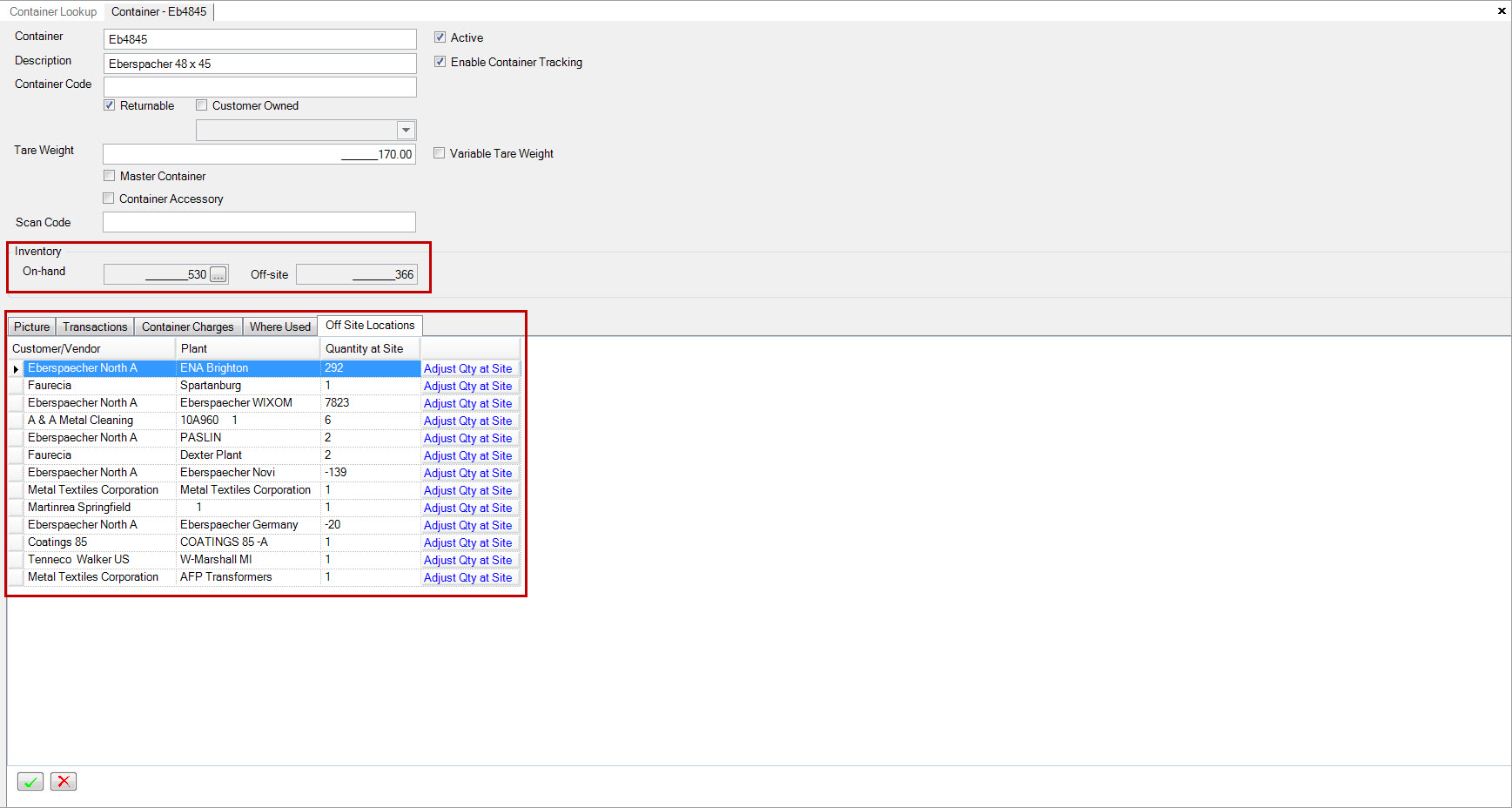Image resolution: width=1512 pixels, height=808 pixels.
Task: Select the Off Site Locations tab
Action: coord(370,325)
